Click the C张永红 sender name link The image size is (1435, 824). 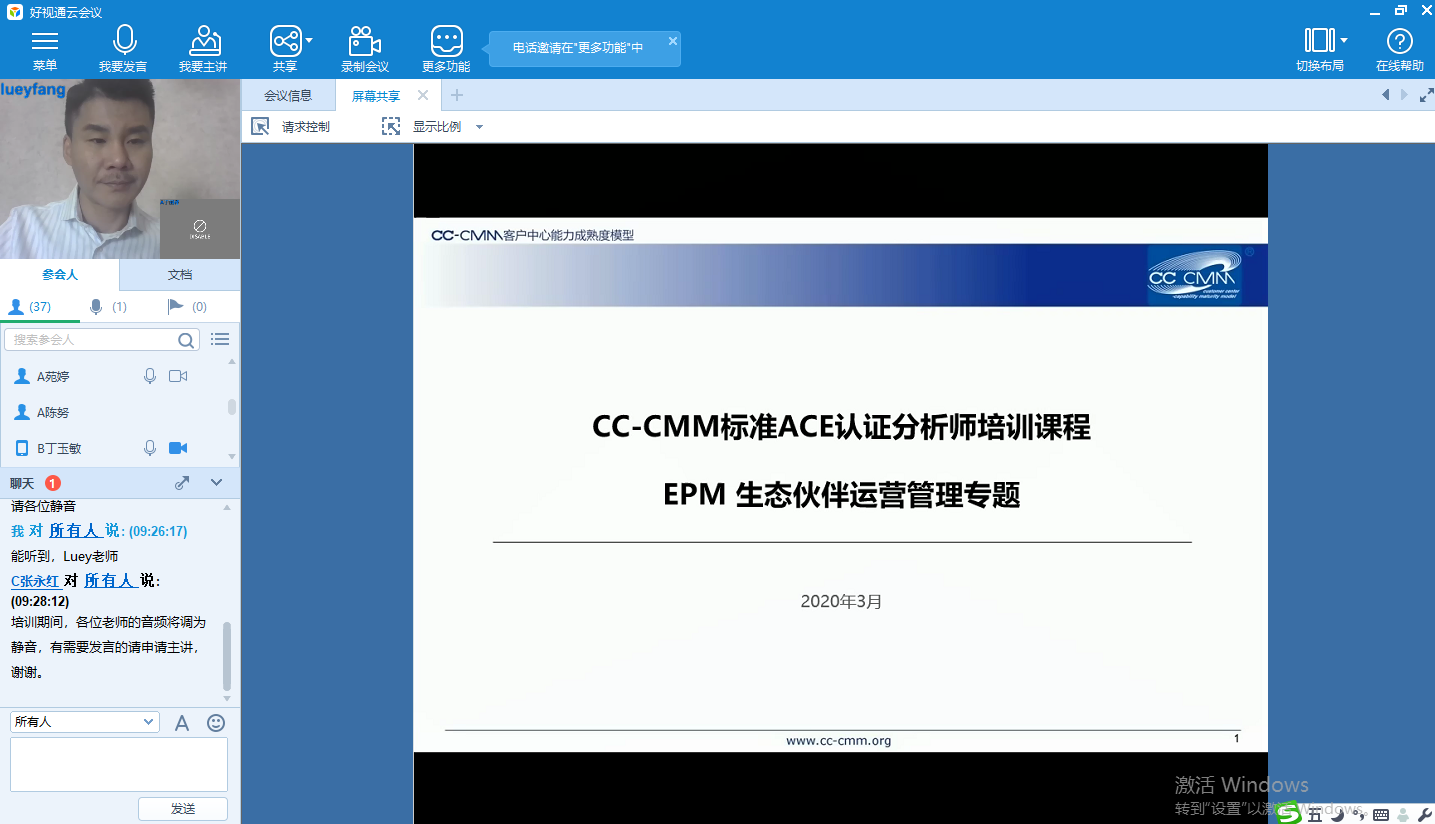tap(35, 580)
